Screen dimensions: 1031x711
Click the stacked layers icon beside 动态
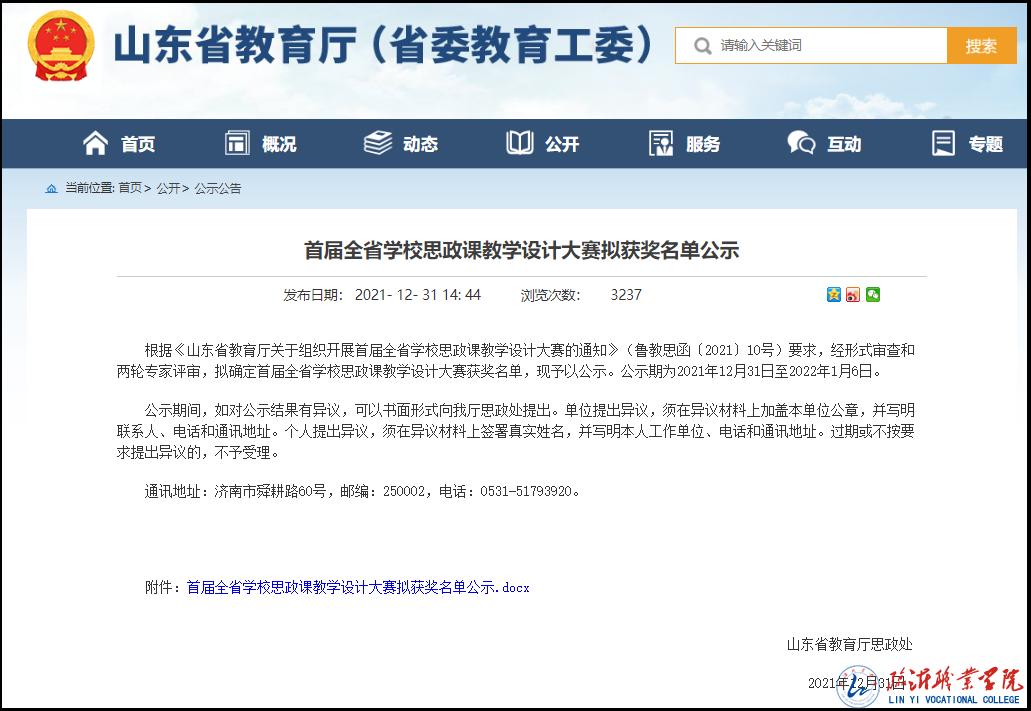[x=378, y=144]
